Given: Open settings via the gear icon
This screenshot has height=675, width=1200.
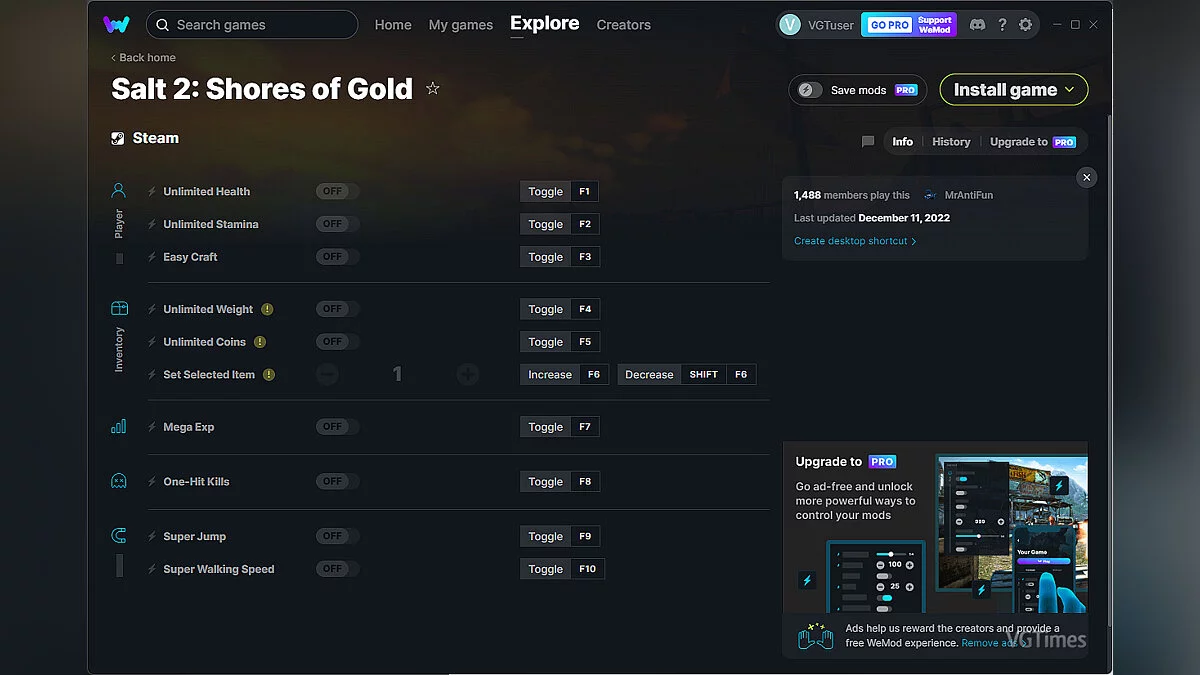Looking at the screenshot, I should click(1026, 24).
